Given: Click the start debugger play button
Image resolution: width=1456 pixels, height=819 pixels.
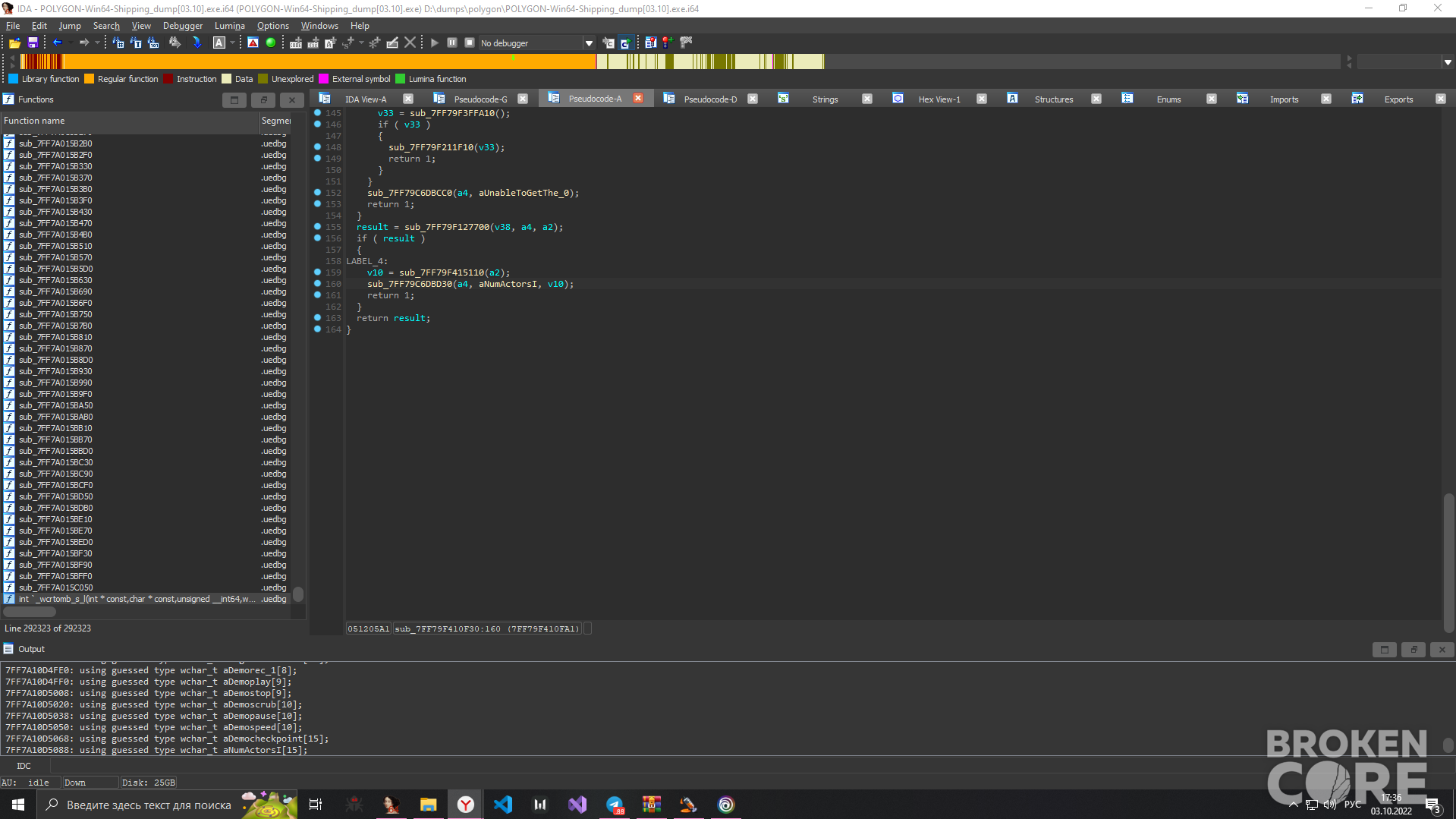Looking at the screenshot, I should tap(435, 43).
